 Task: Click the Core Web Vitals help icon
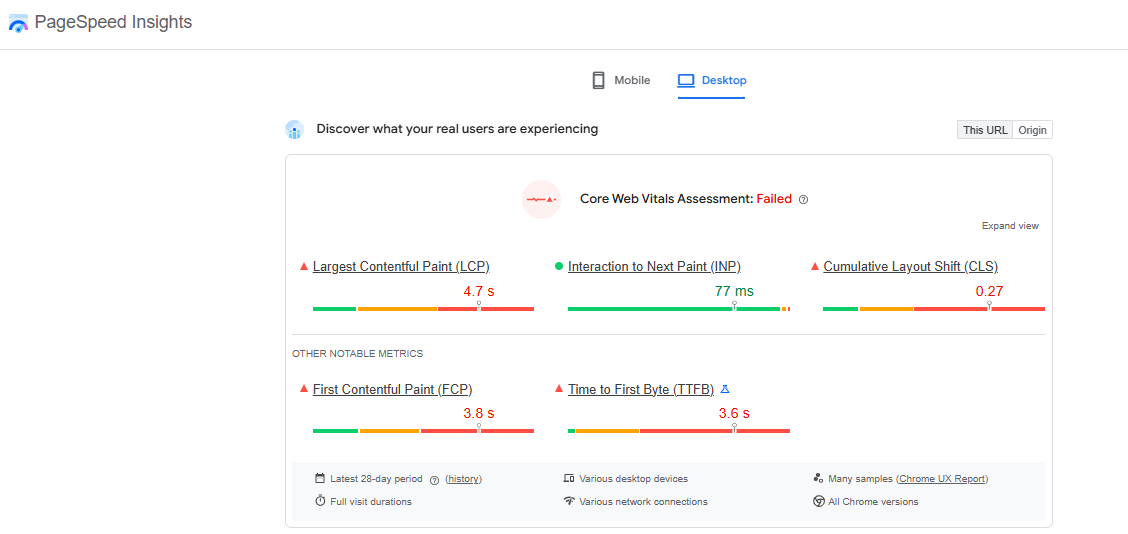803,199
